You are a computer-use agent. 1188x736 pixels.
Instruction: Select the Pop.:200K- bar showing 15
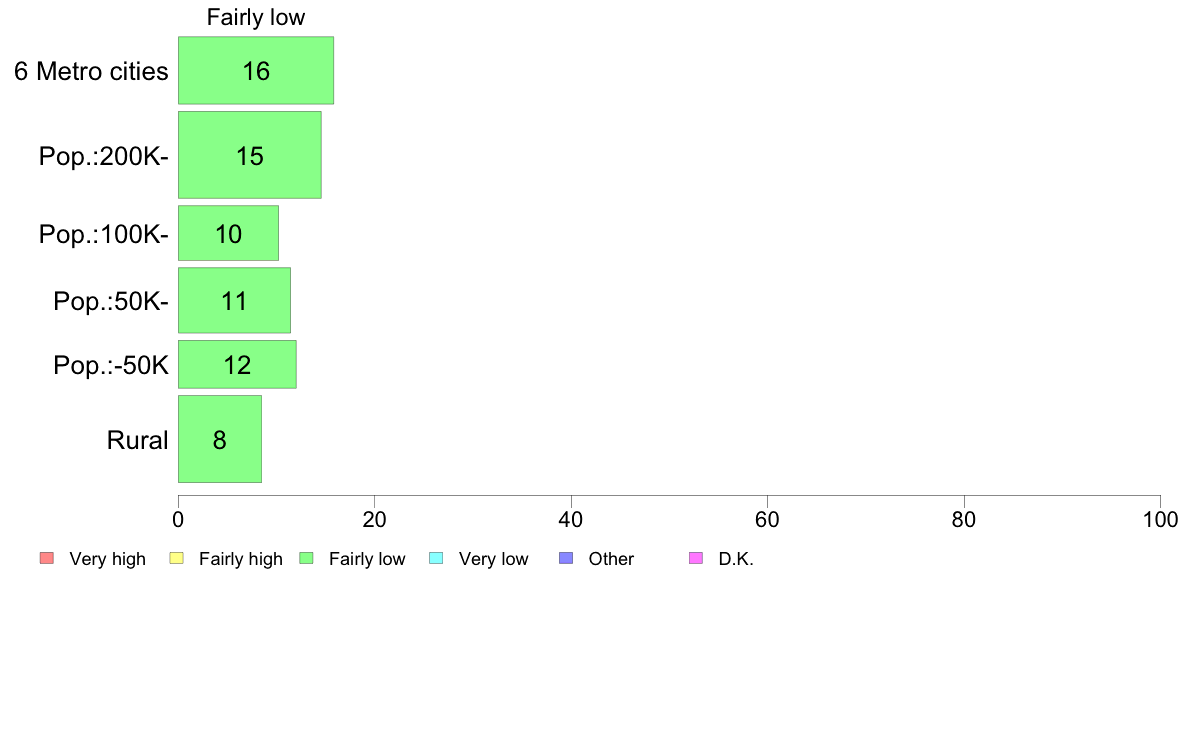[x=250, y=155]
